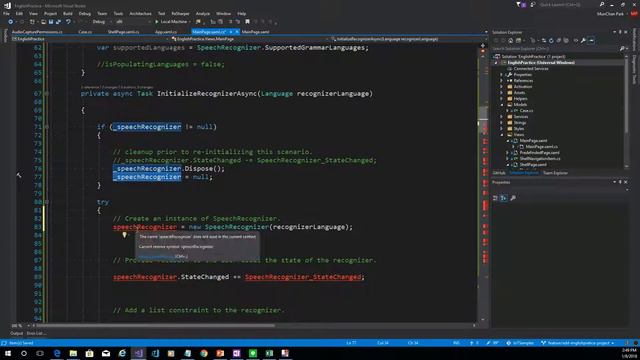Expand the Properties node in Solution Explorer
The width and height of the screenshot is (640, 360).
501,75
